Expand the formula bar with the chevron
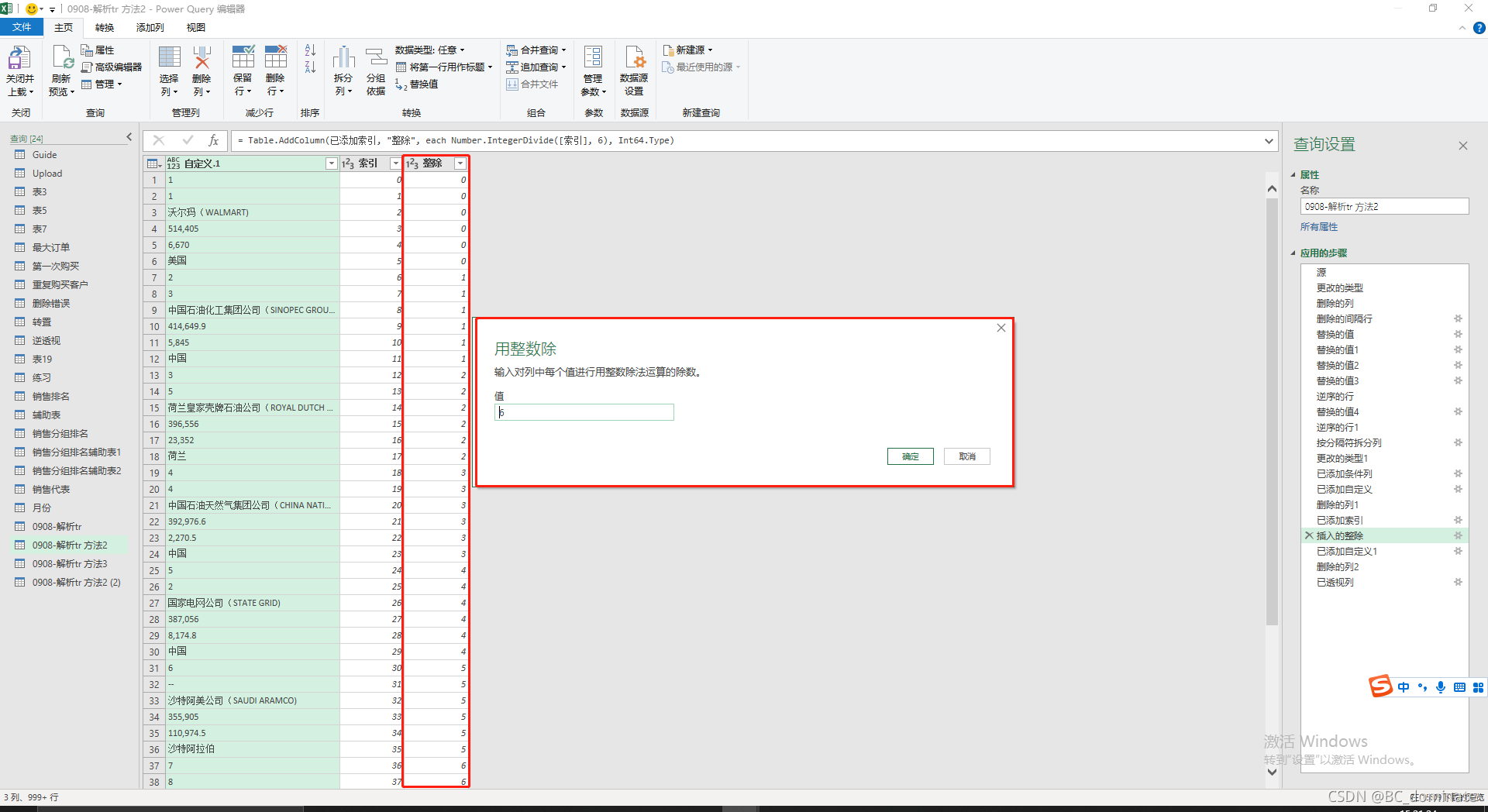1488x812 pixels. pyautogui.click(x=1269, y=141)
